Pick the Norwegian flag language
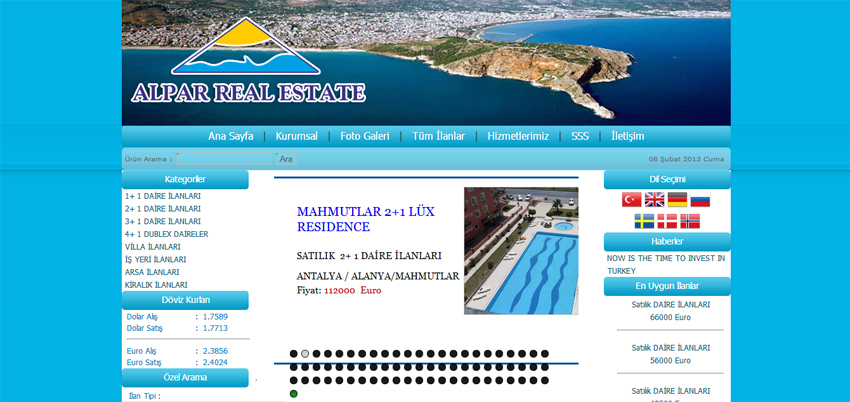 [x=690, y=221]
